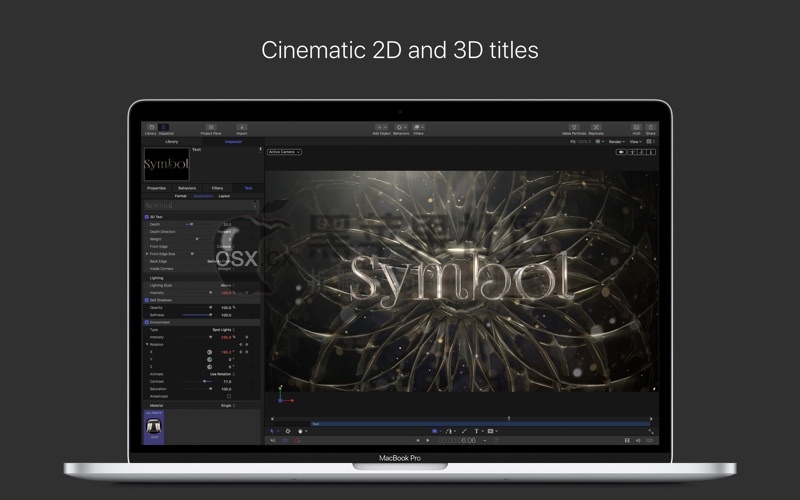Select the Pan hand tool
The height and width of the screenshot is (500, 800).
(x=301, y=431)
